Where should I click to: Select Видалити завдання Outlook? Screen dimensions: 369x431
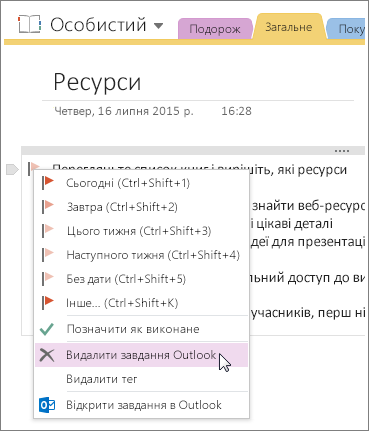141,355
